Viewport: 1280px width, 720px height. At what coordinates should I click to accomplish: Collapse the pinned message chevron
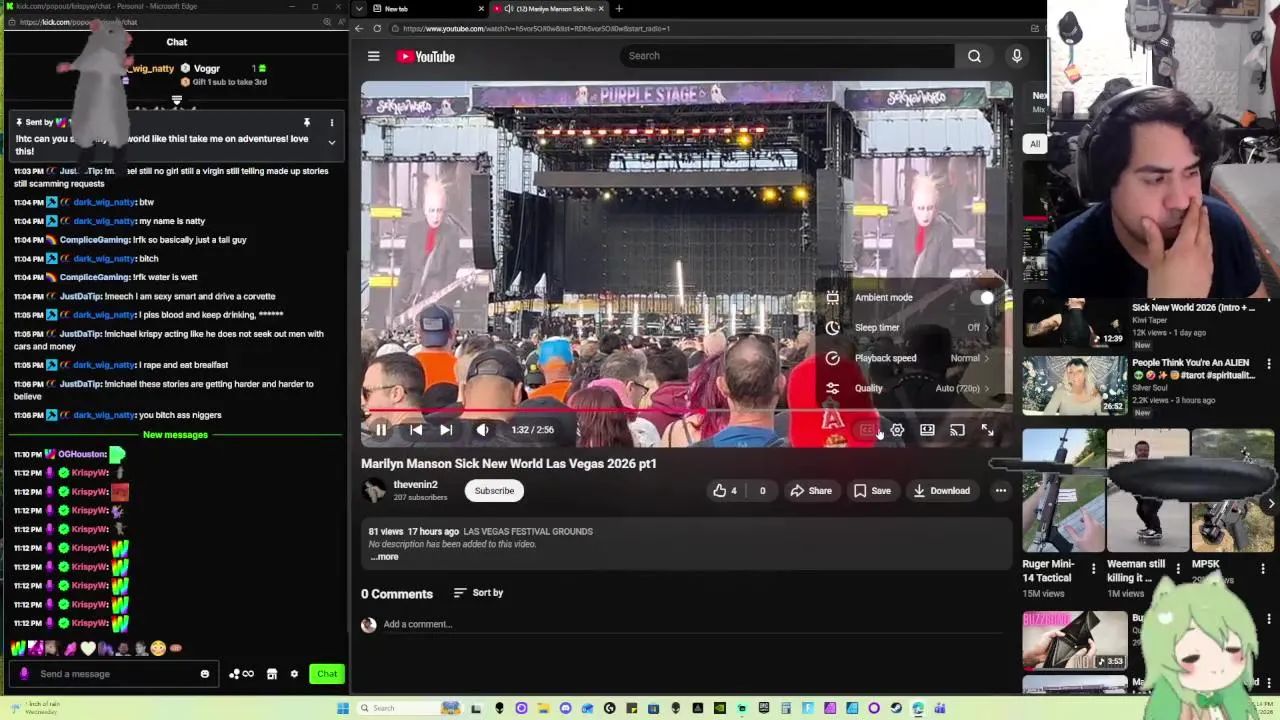332,142
